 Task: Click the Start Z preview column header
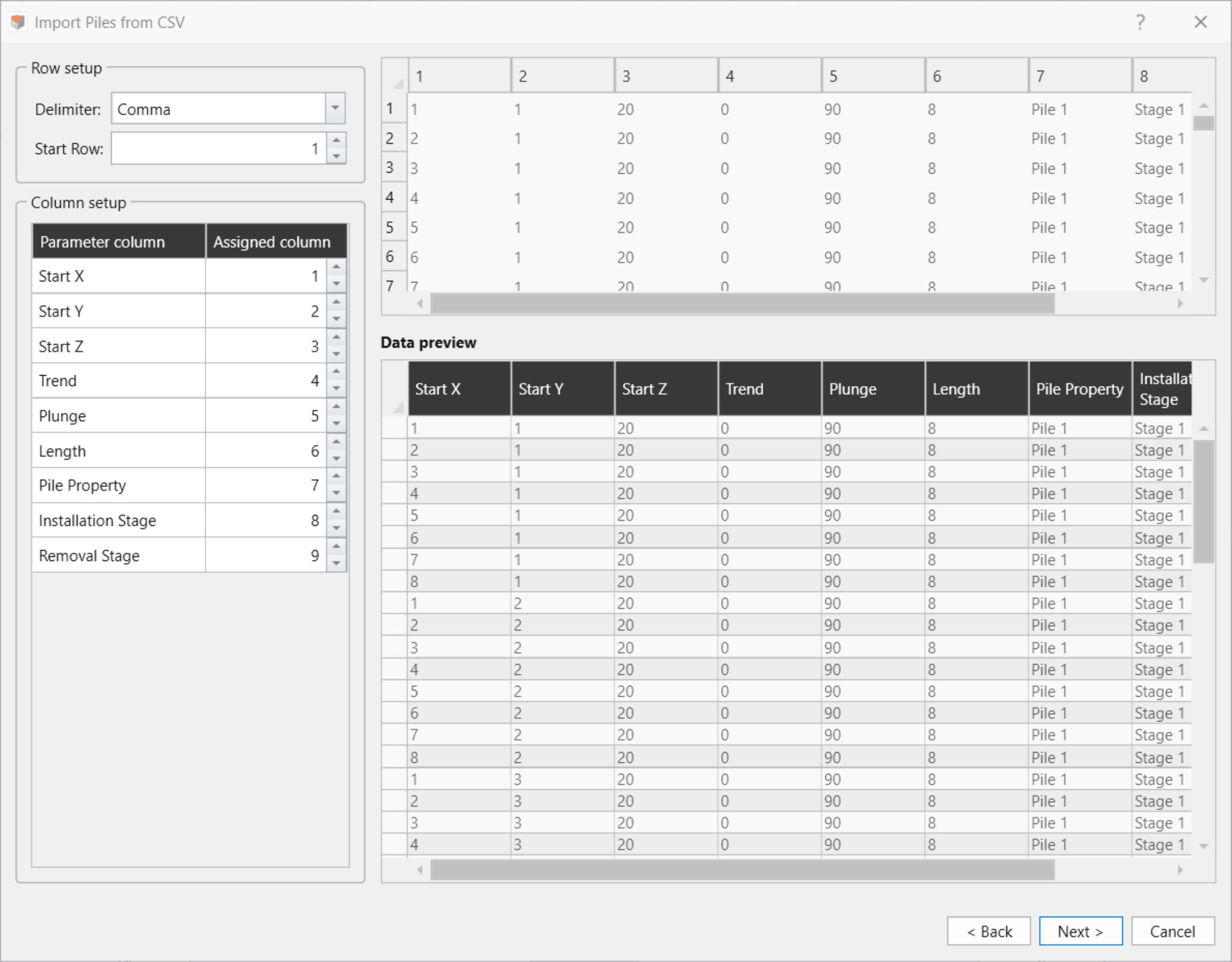[x=666, y=389]
